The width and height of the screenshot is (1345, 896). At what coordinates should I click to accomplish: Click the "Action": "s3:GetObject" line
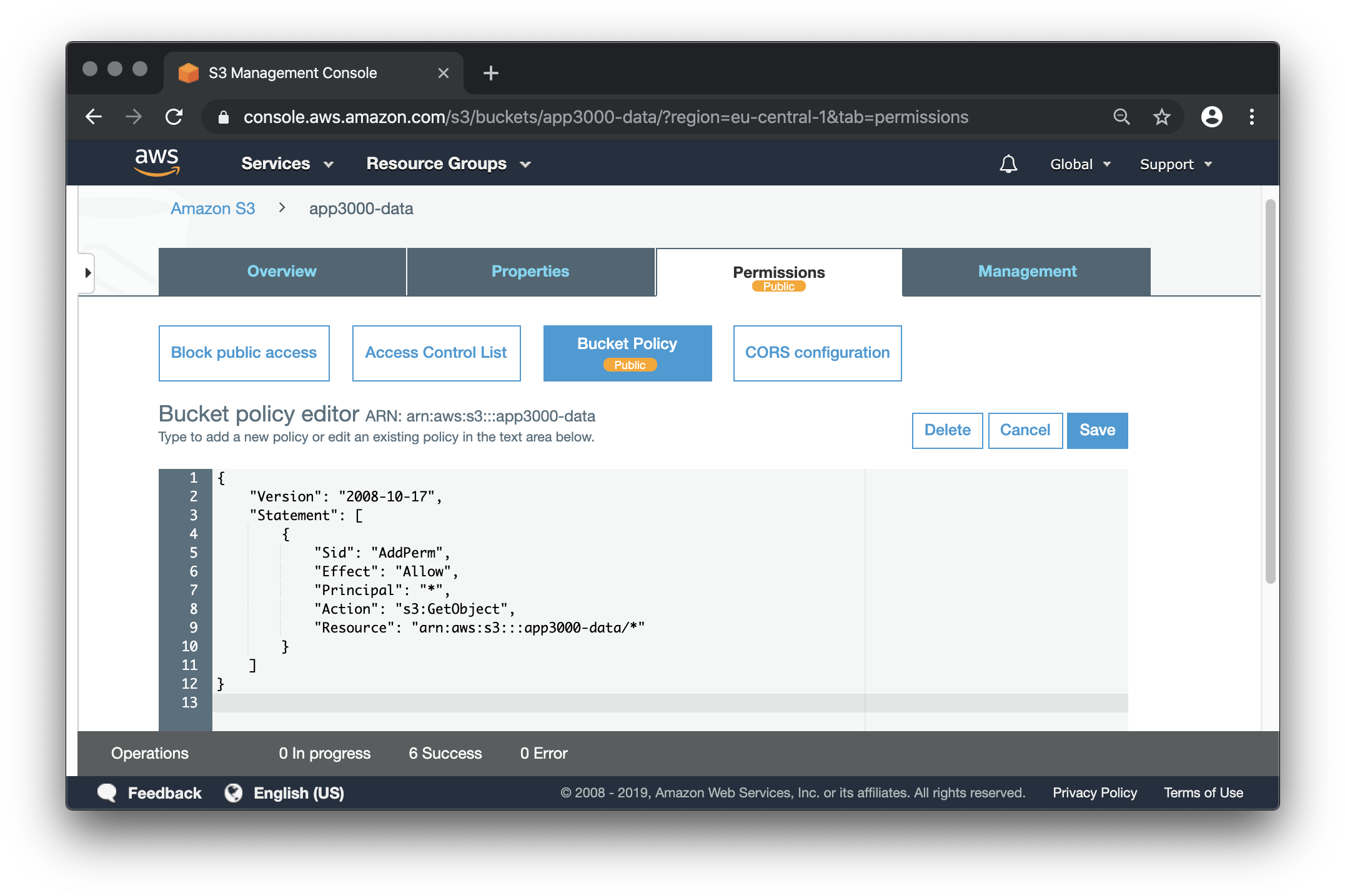click(414, 609)
